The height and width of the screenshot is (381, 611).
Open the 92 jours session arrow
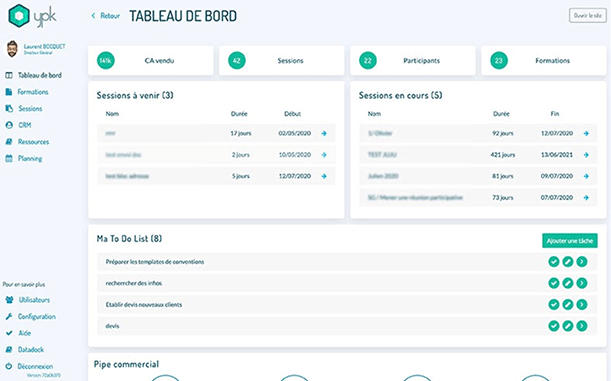point(586,133)
